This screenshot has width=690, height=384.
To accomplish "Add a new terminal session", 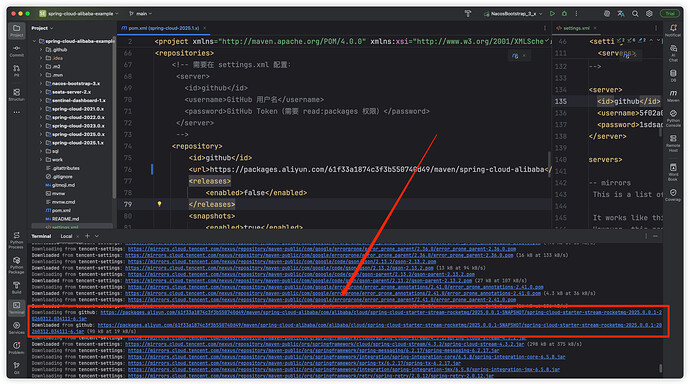I will point(87,236).
